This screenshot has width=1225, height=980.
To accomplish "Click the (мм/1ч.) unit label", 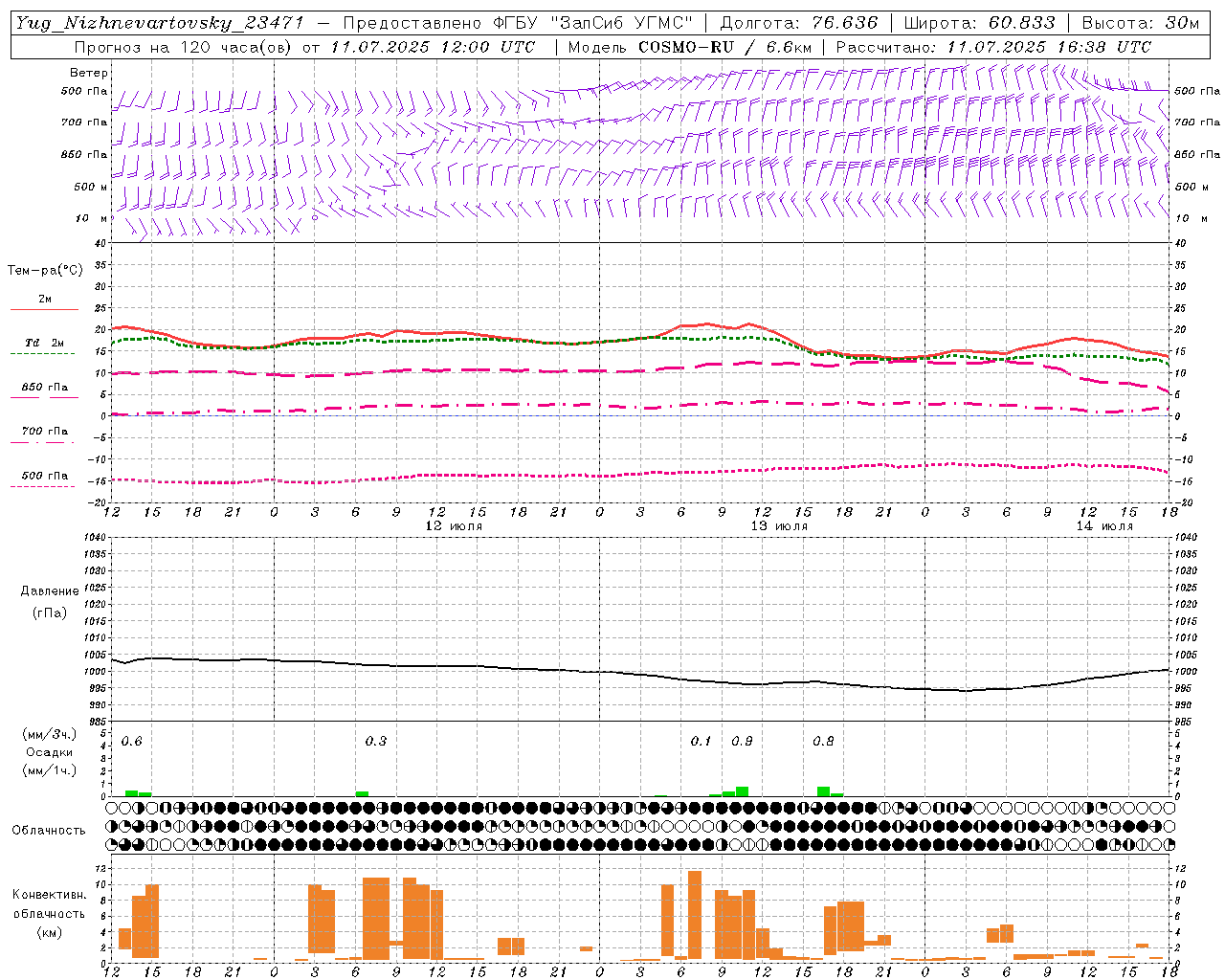I will [50, 770].
